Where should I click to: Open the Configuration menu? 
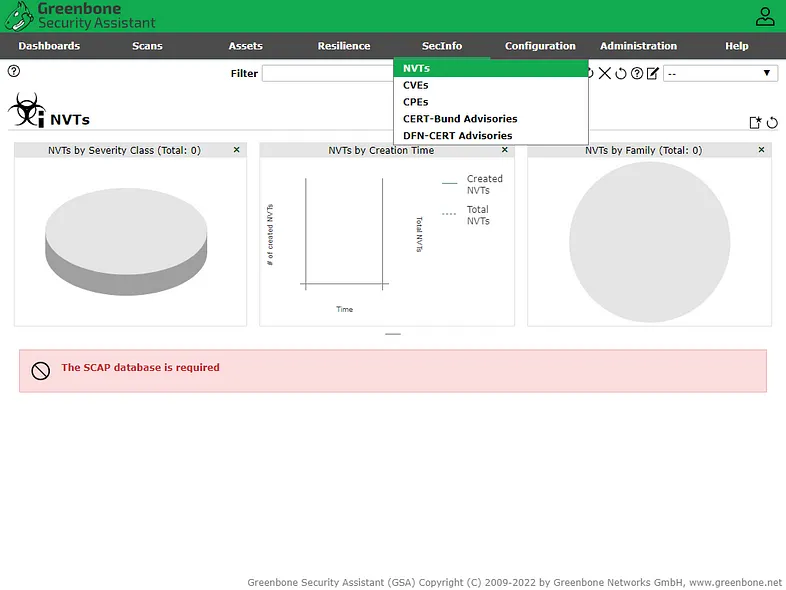point(540,46)
